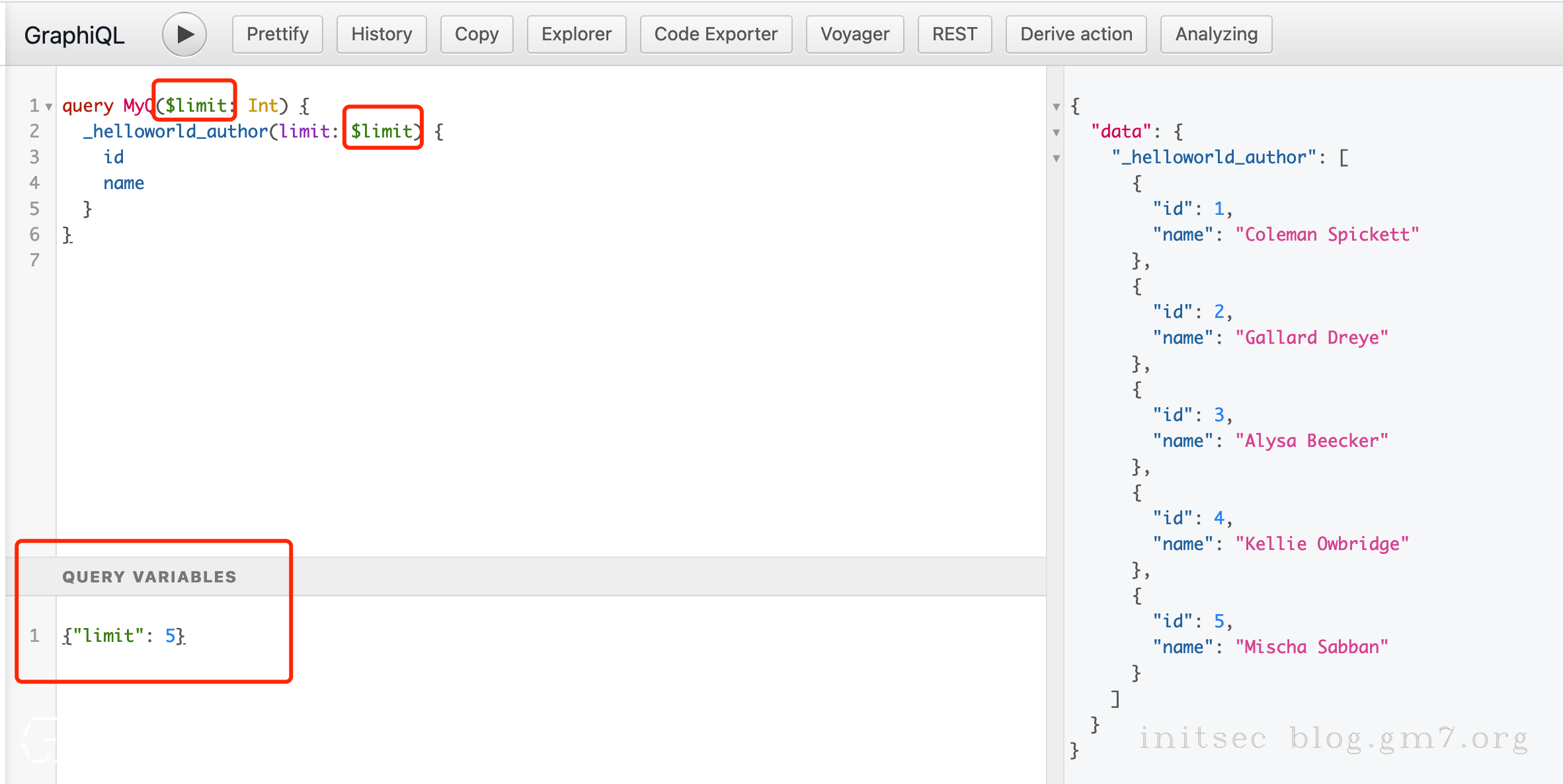
Task: Collapse the query fold arrow on line 1
Action: (x=49, y=106)
